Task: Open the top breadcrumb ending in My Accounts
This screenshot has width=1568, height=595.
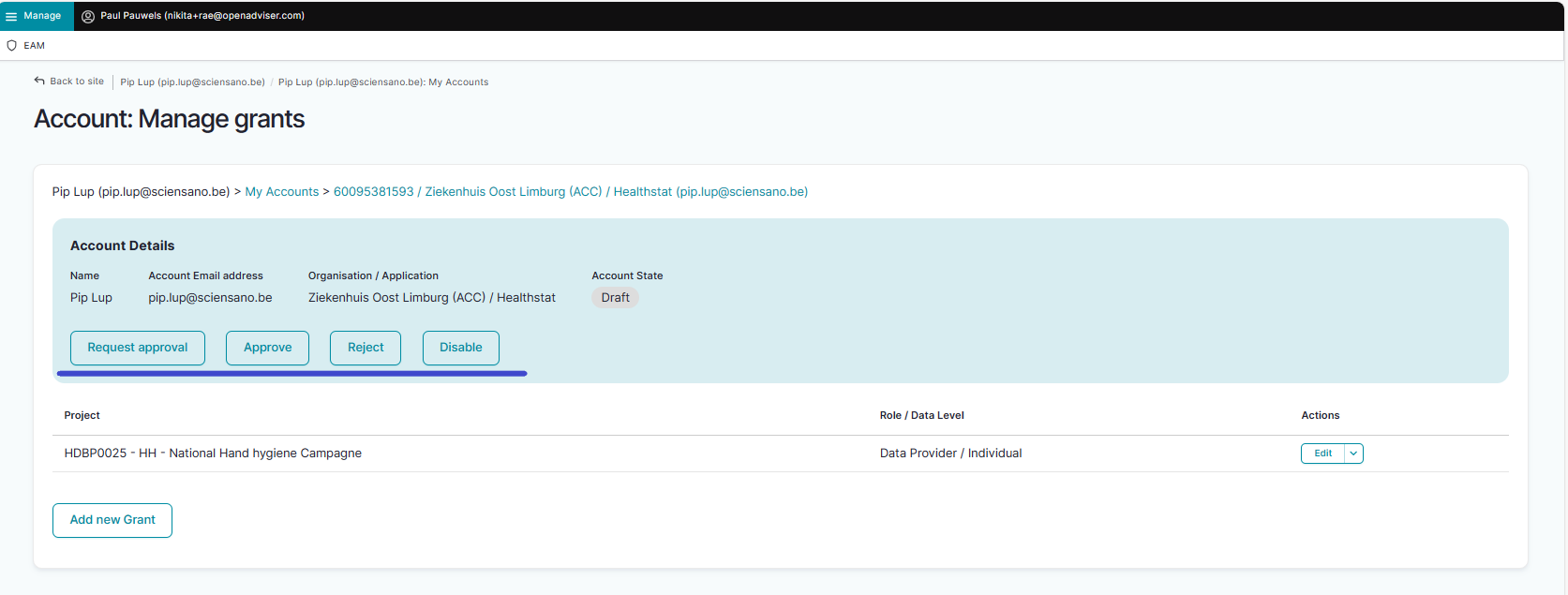Action: click(x=382, y=82)
